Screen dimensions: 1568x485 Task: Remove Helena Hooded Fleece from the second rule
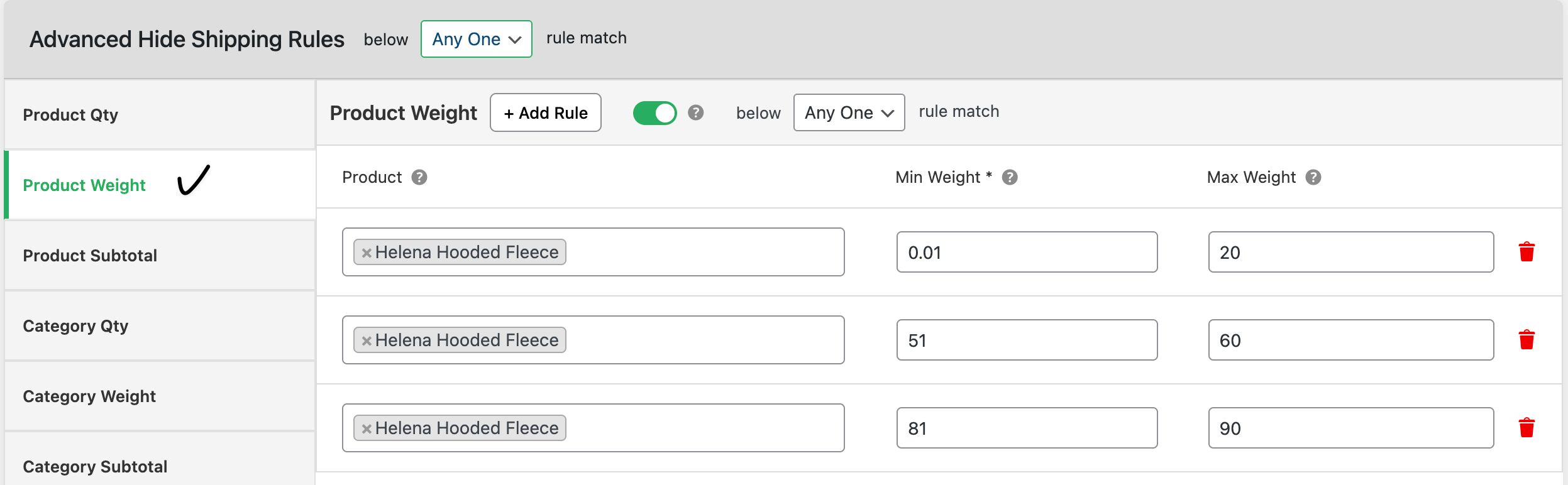367,340
